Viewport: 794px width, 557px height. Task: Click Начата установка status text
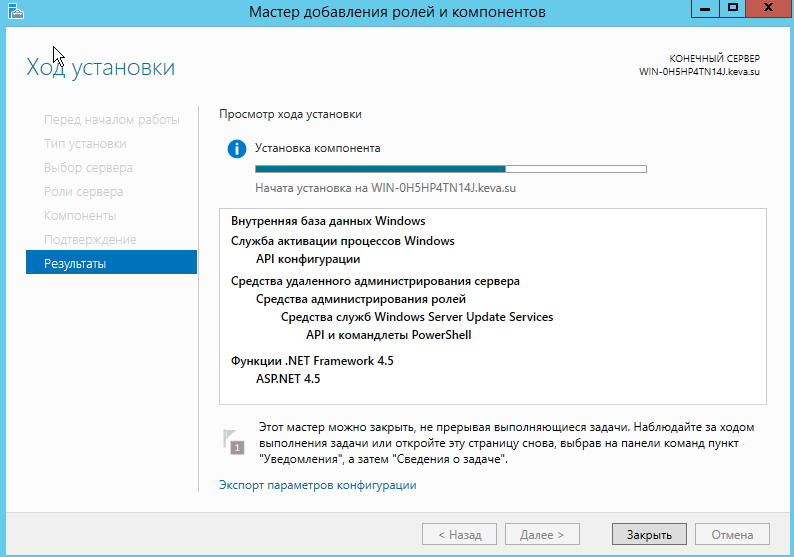(x=385, y=188)
